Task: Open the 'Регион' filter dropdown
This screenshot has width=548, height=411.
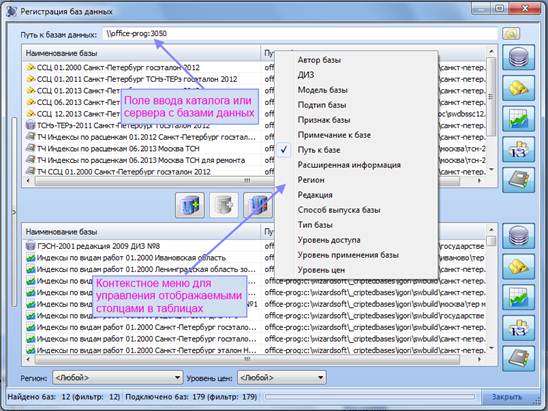Action: pos(118,377)
